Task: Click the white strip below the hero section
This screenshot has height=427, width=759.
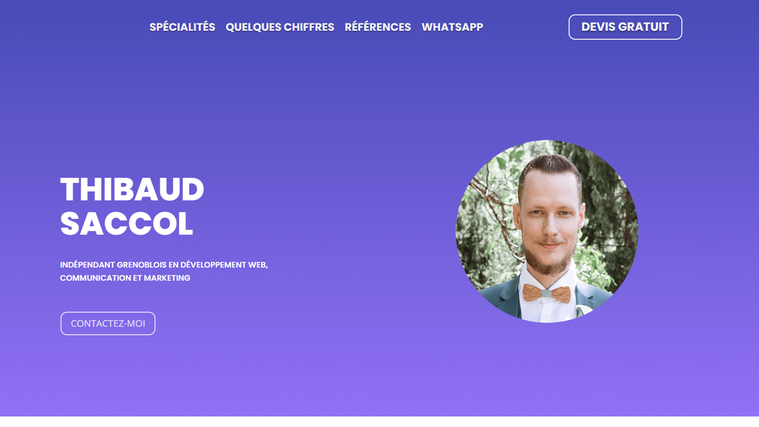Action: [x=380, y=422]
